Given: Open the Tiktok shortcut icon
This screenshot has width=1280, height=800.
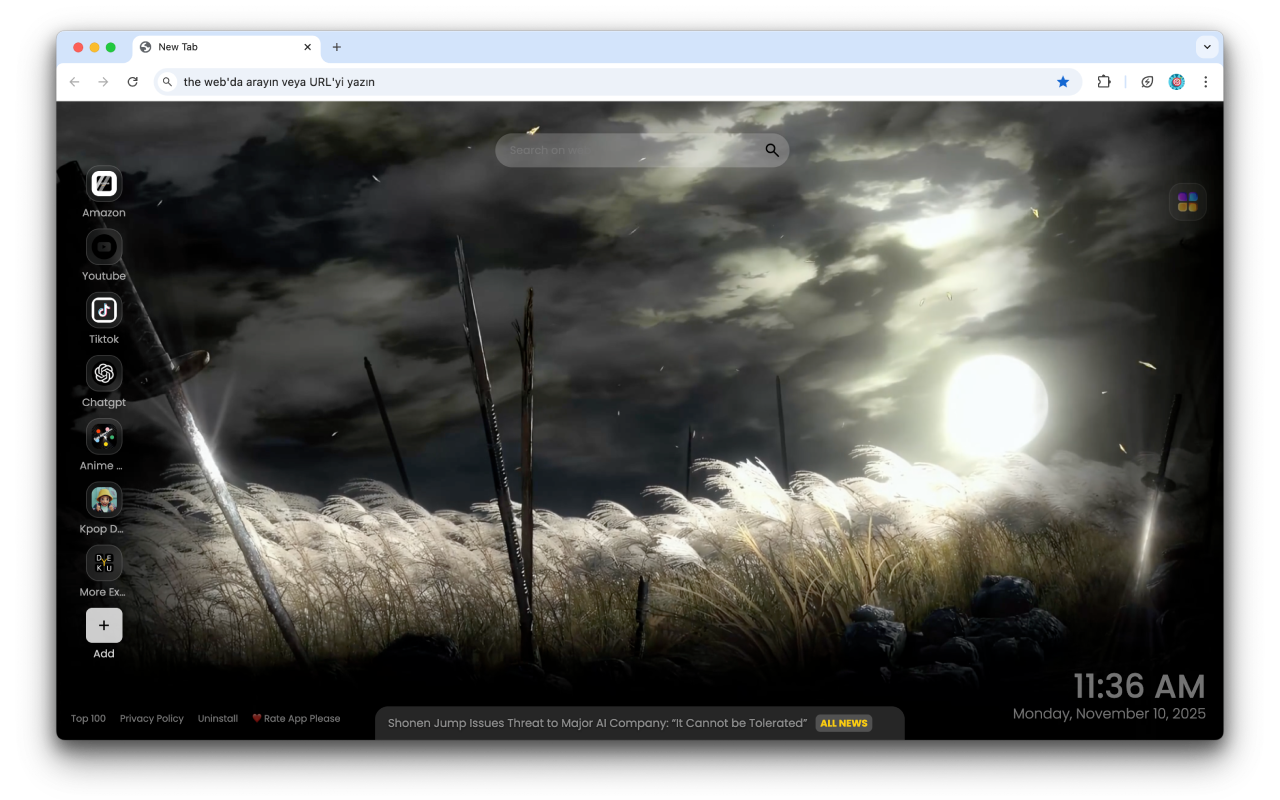Looking at the screenshot, I should (104, 310).
